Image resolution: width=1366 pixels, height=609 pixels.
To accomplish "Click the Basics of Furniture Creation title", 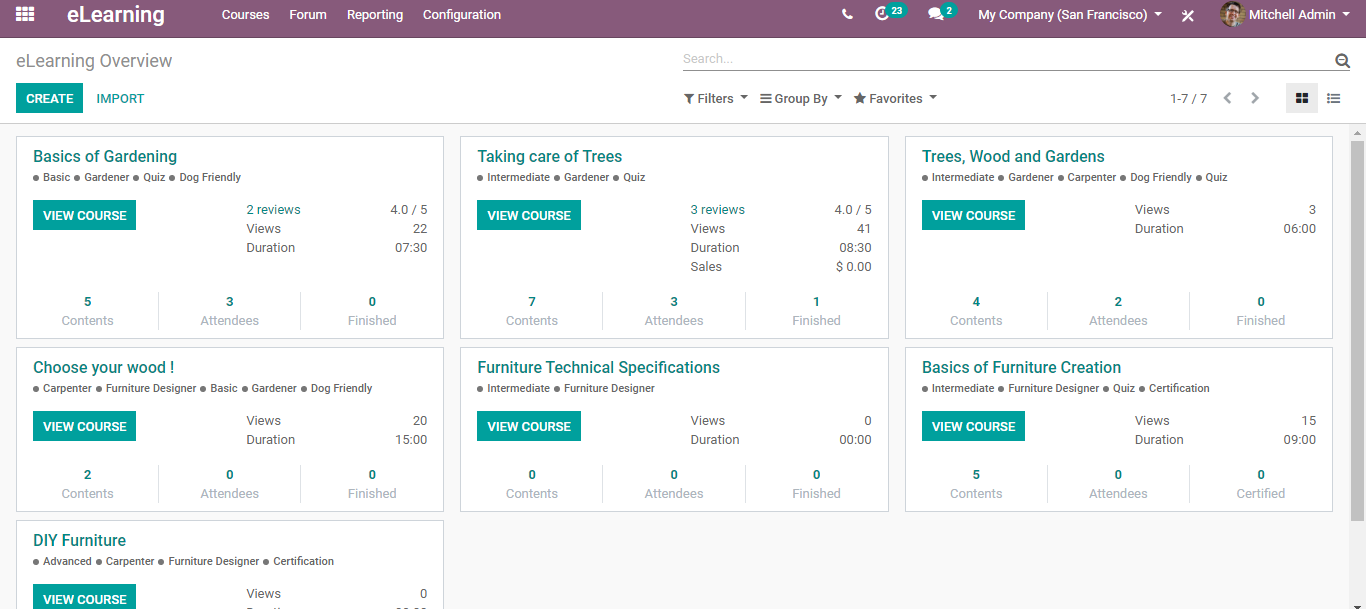I will pyautogui.click(x=1021, y=367).
